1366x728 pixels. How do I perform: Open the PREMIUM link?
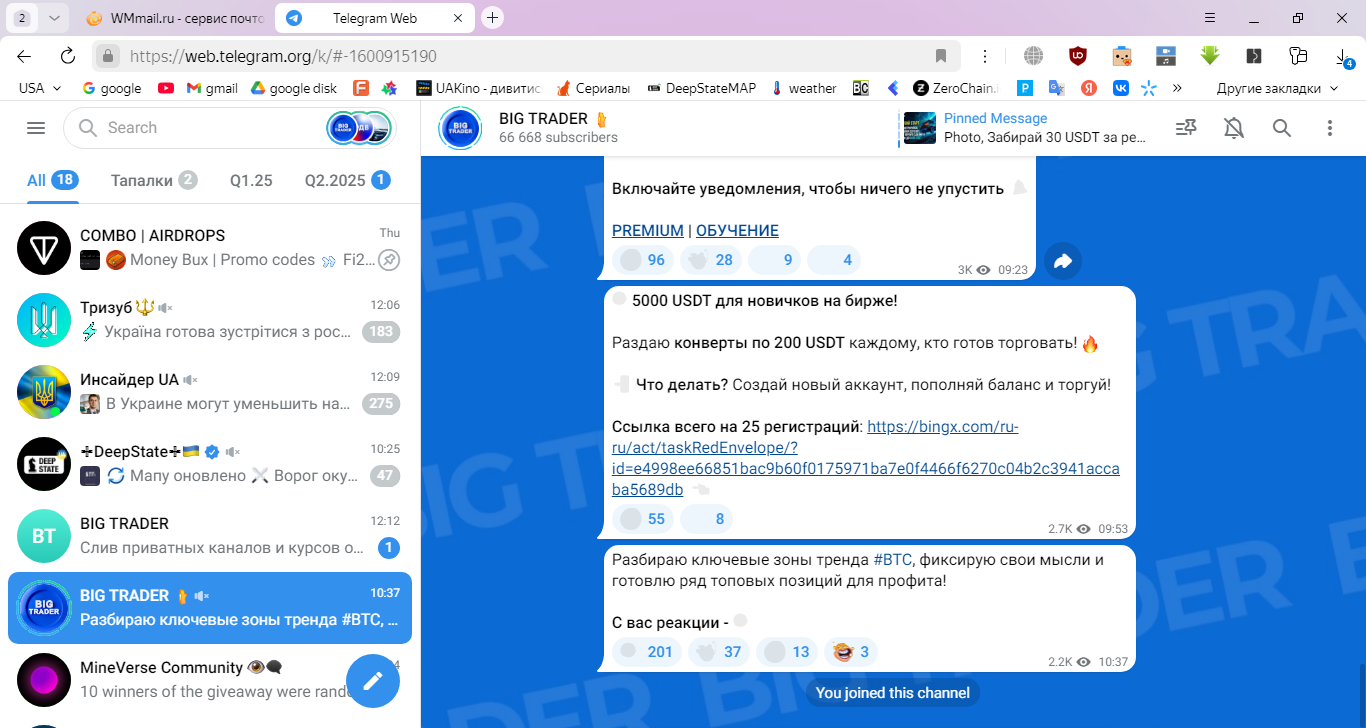(x=648, y=231)
